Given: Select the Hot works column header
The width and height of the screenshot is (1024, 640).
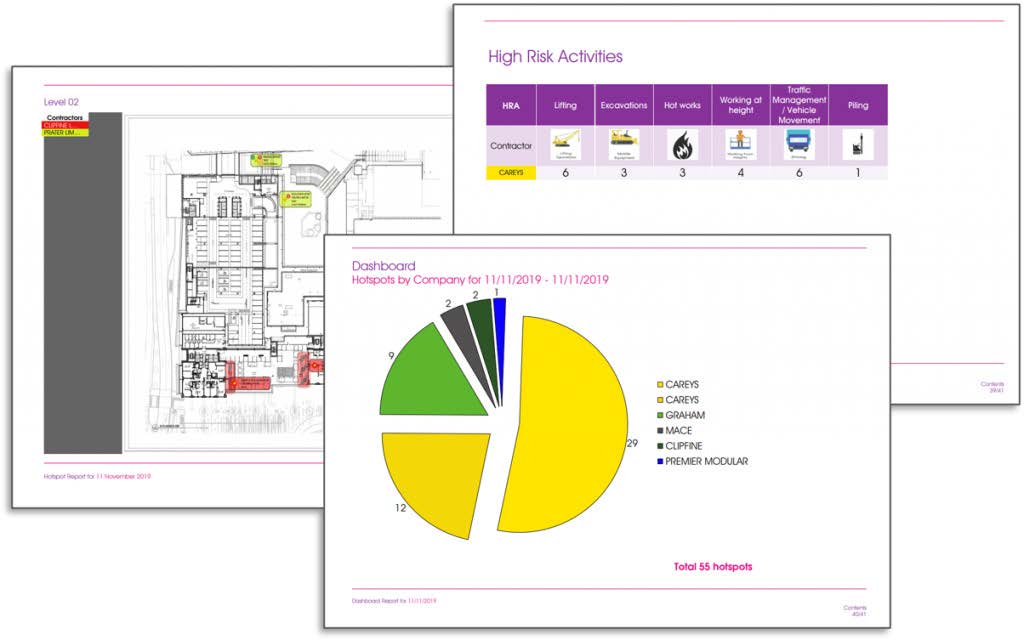Looking at the screenshot, I should click(683, 105).
